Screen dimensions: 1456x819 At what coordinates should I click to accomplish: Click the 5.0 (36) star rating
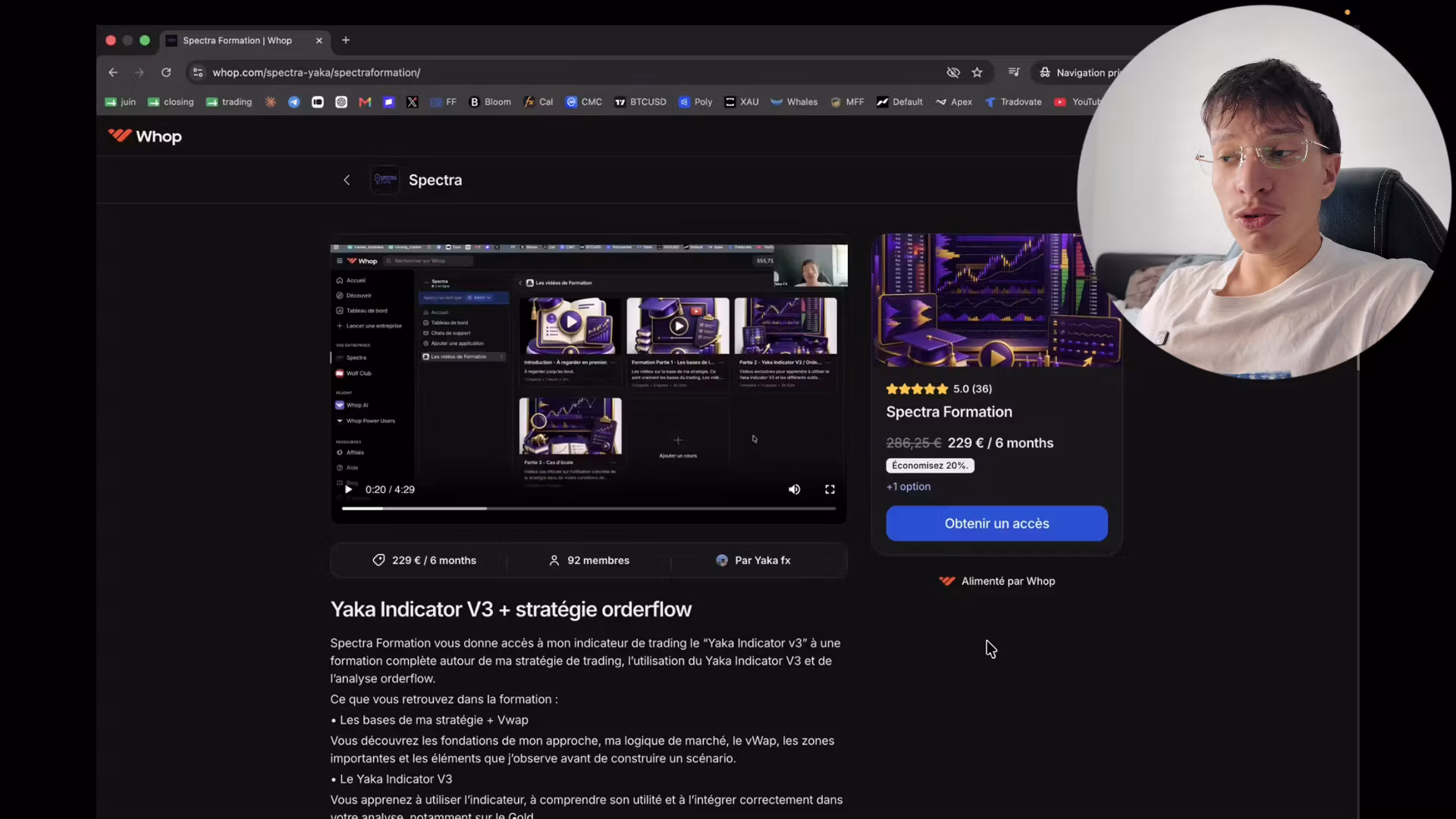(939, 389)
